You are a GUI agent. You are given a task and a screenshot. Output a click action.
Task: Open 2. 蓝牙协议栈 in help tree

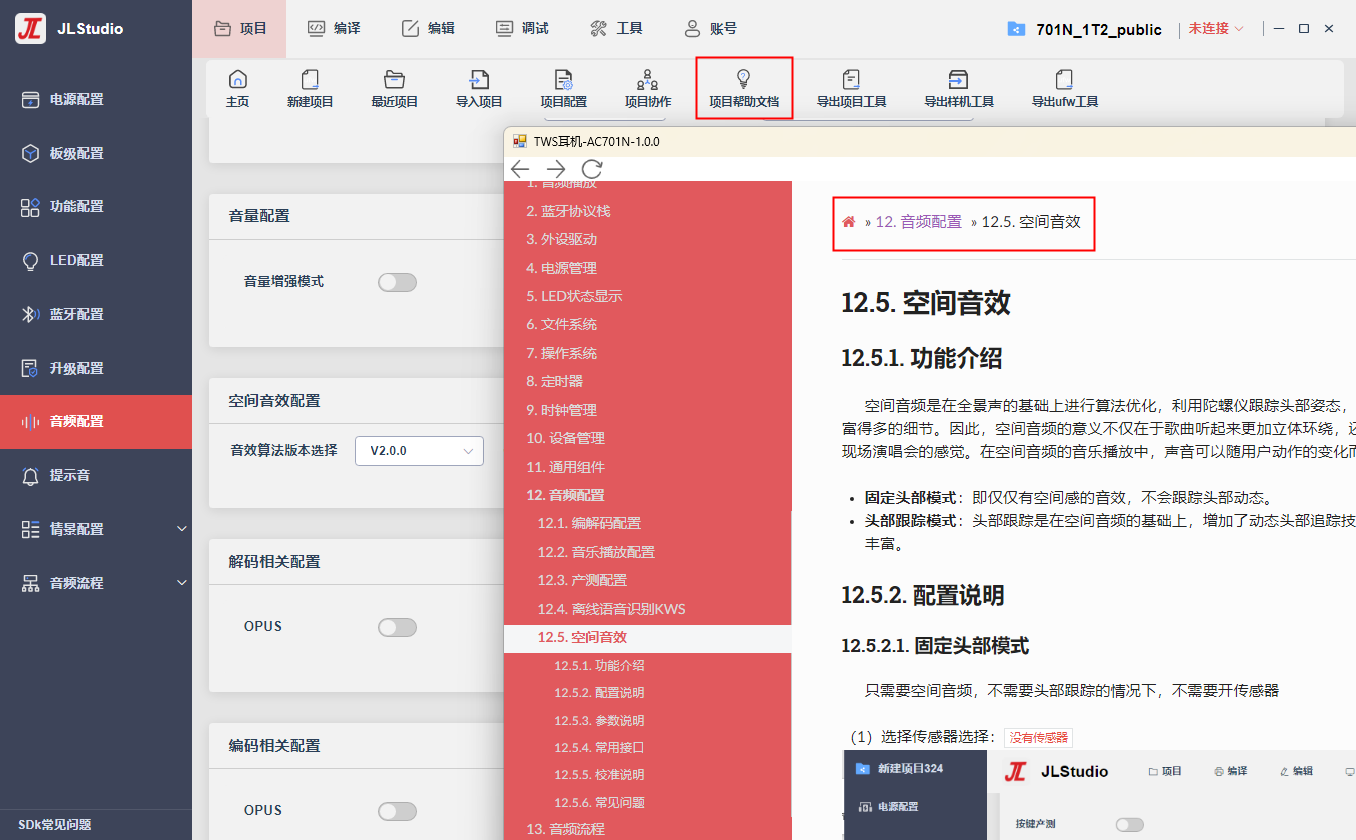point(568,211)
